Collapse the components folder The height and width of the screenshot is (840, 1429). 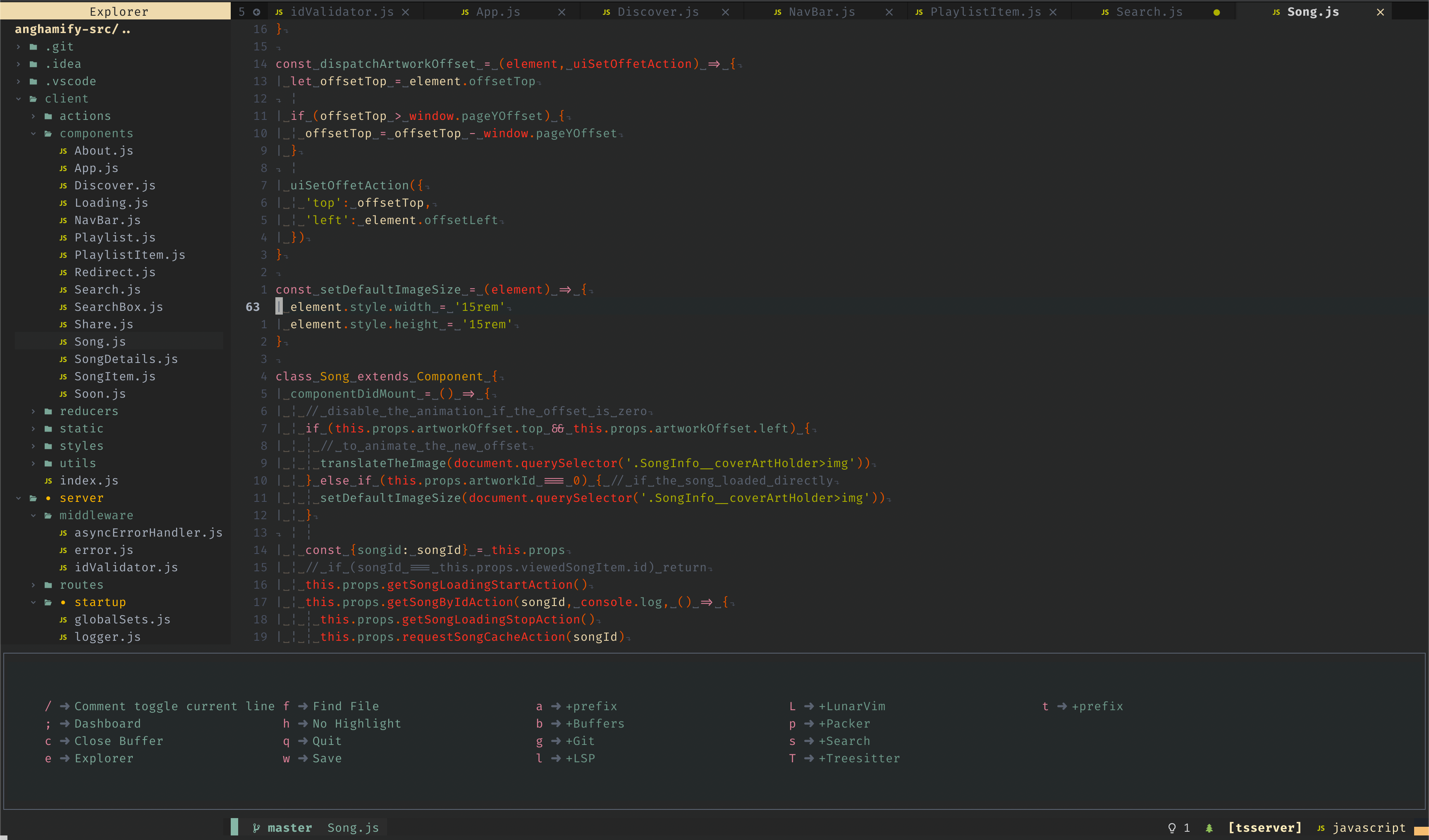(33, 134)
